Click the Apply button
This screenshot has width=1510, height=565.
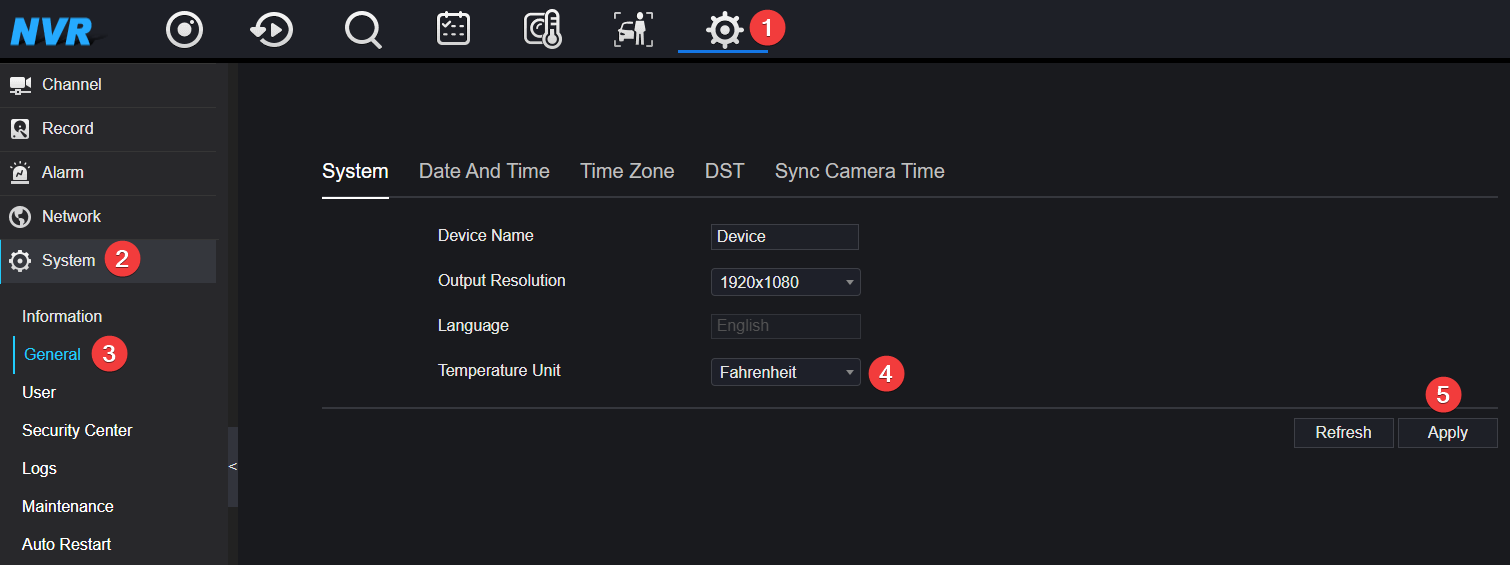point(1447,432)
